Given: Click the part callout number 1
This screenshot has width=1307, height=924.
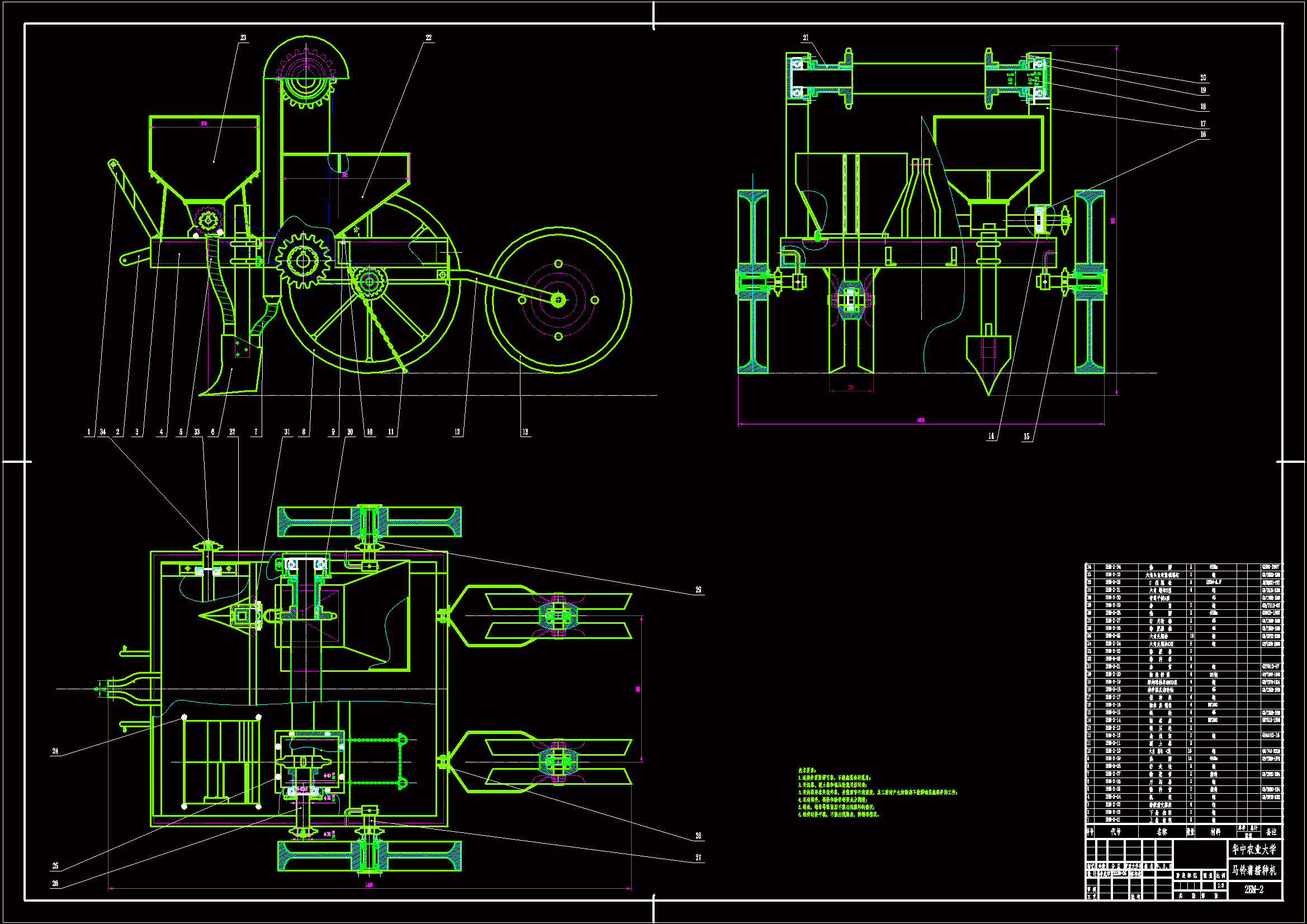Looking at the screenshot, I should pos(88,432).
